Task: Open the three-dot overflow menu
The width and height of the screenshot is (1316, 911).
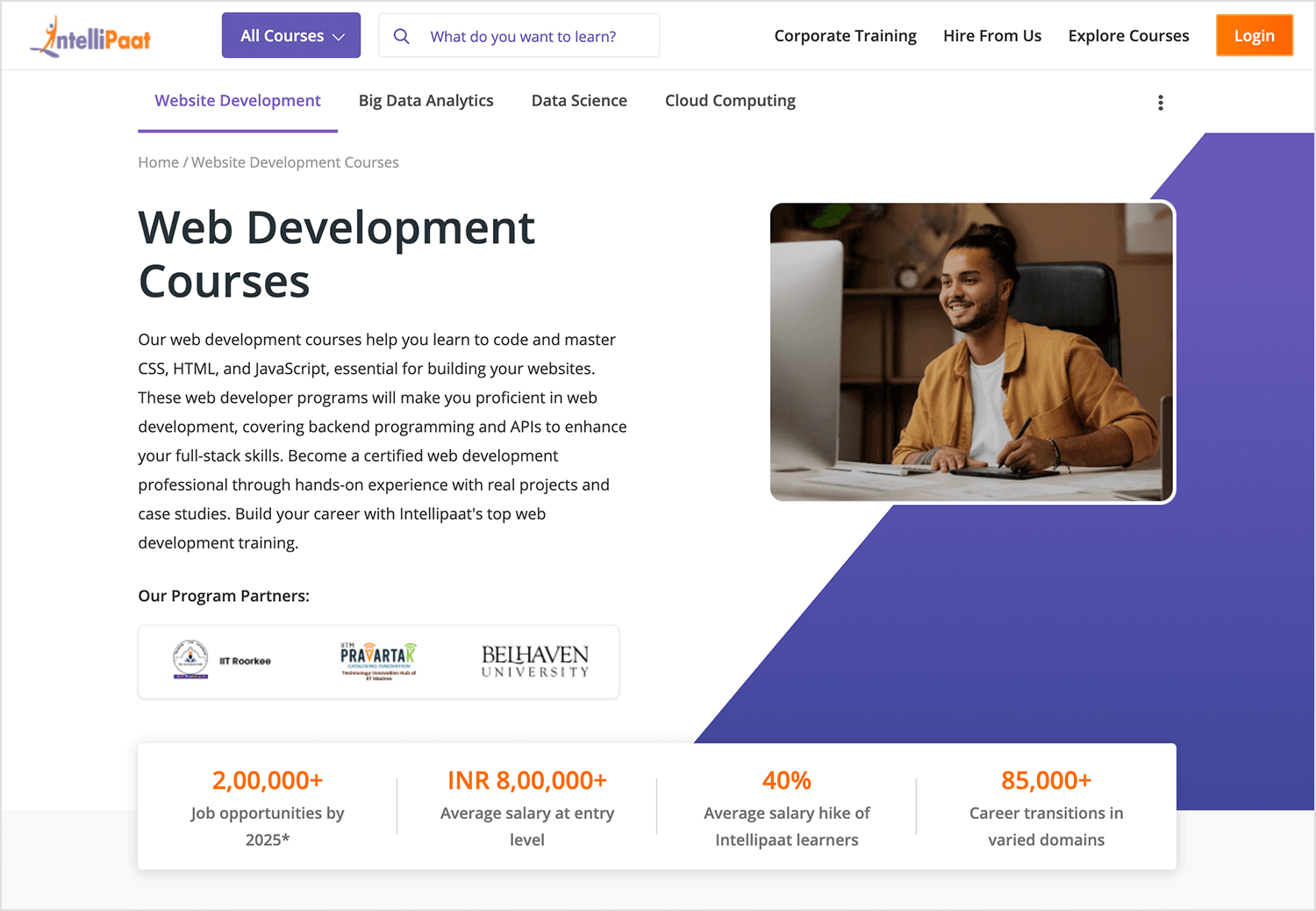Action: point(1160,102)
